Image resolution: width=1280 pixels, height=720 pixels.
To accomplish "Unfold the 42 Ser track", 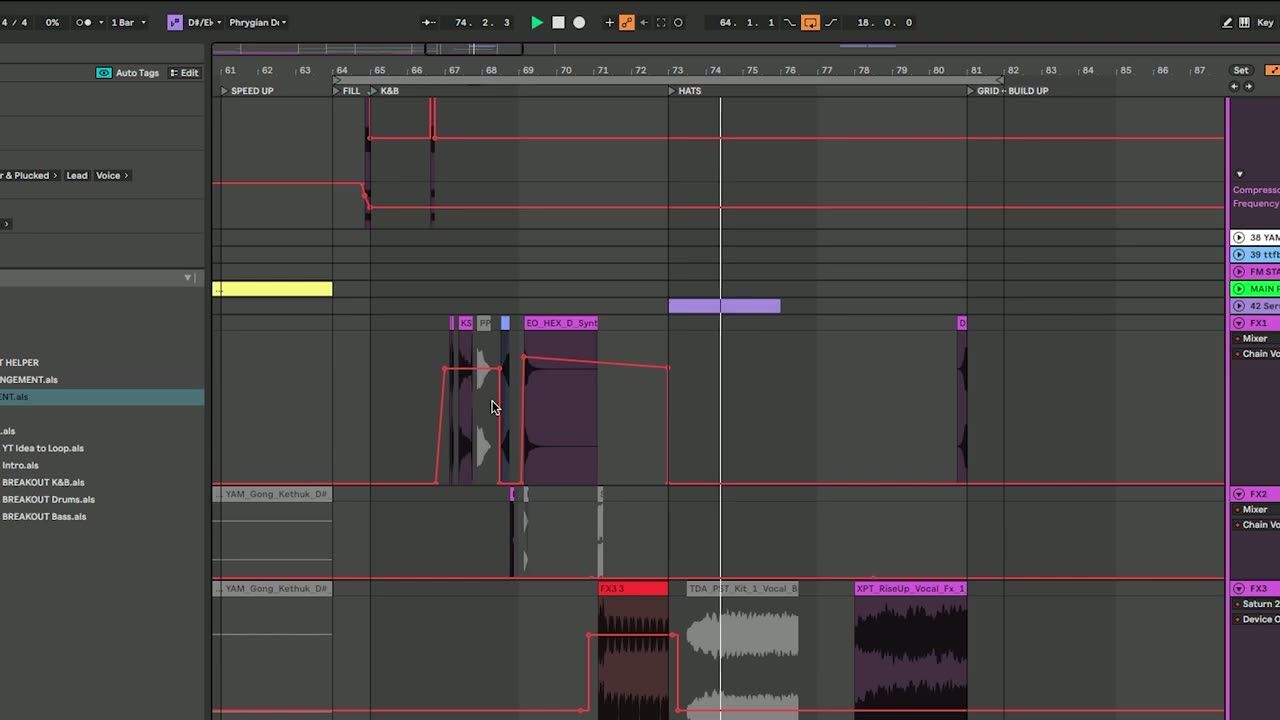I will coord(1239,305).
